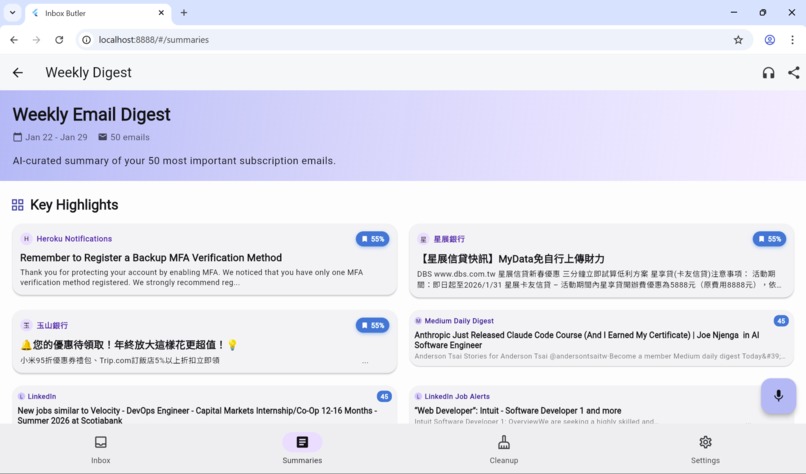Click the 45 badge on the LinkedIn card
The height and width of the screenshot is (474, 806).
pyautogui.click(x=384, y=396)
